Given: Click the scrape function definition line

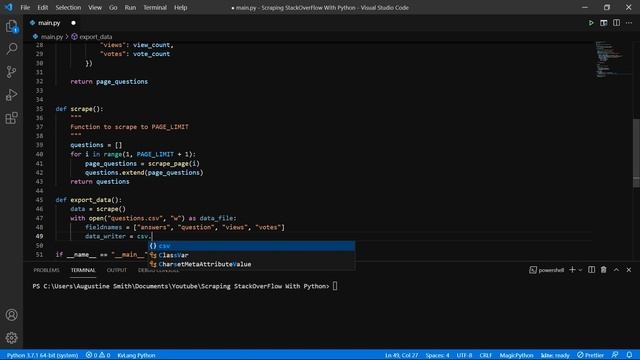Looking at the screenshot, I should 80,109.
